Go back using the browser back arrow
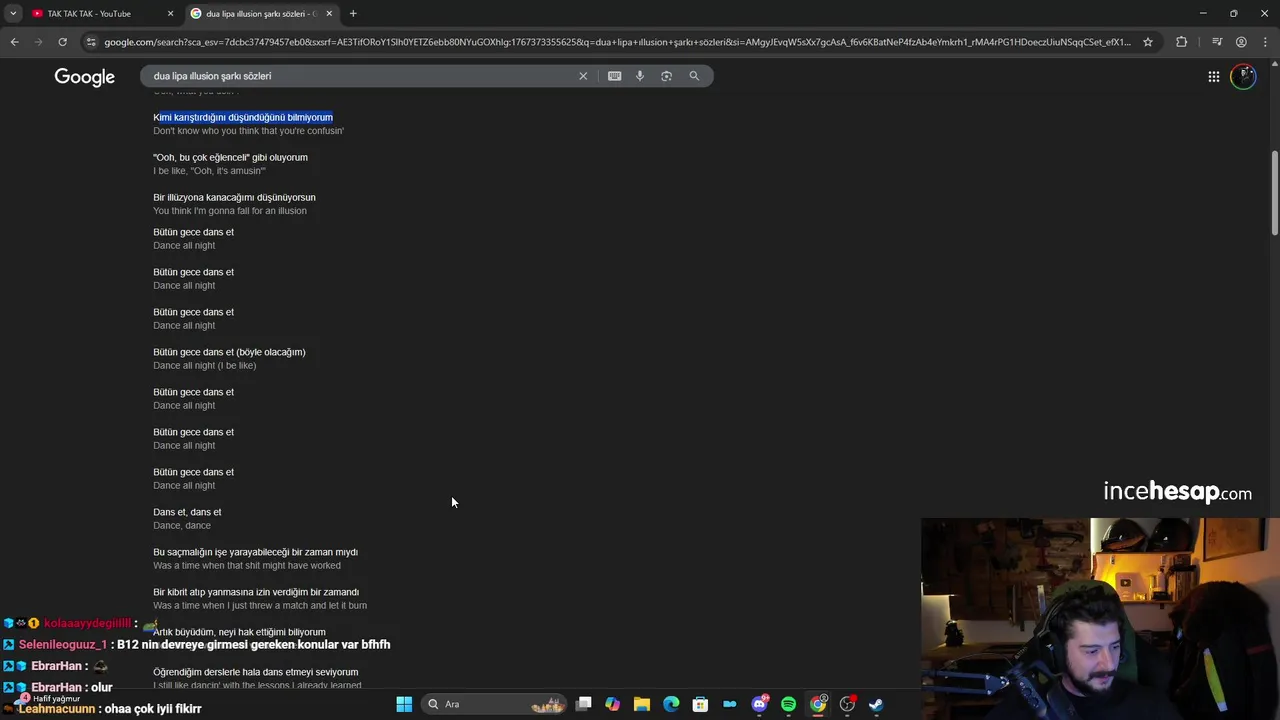Image resolution: width=1280 pixels, height=720 pixels. (x=14, y=42)
